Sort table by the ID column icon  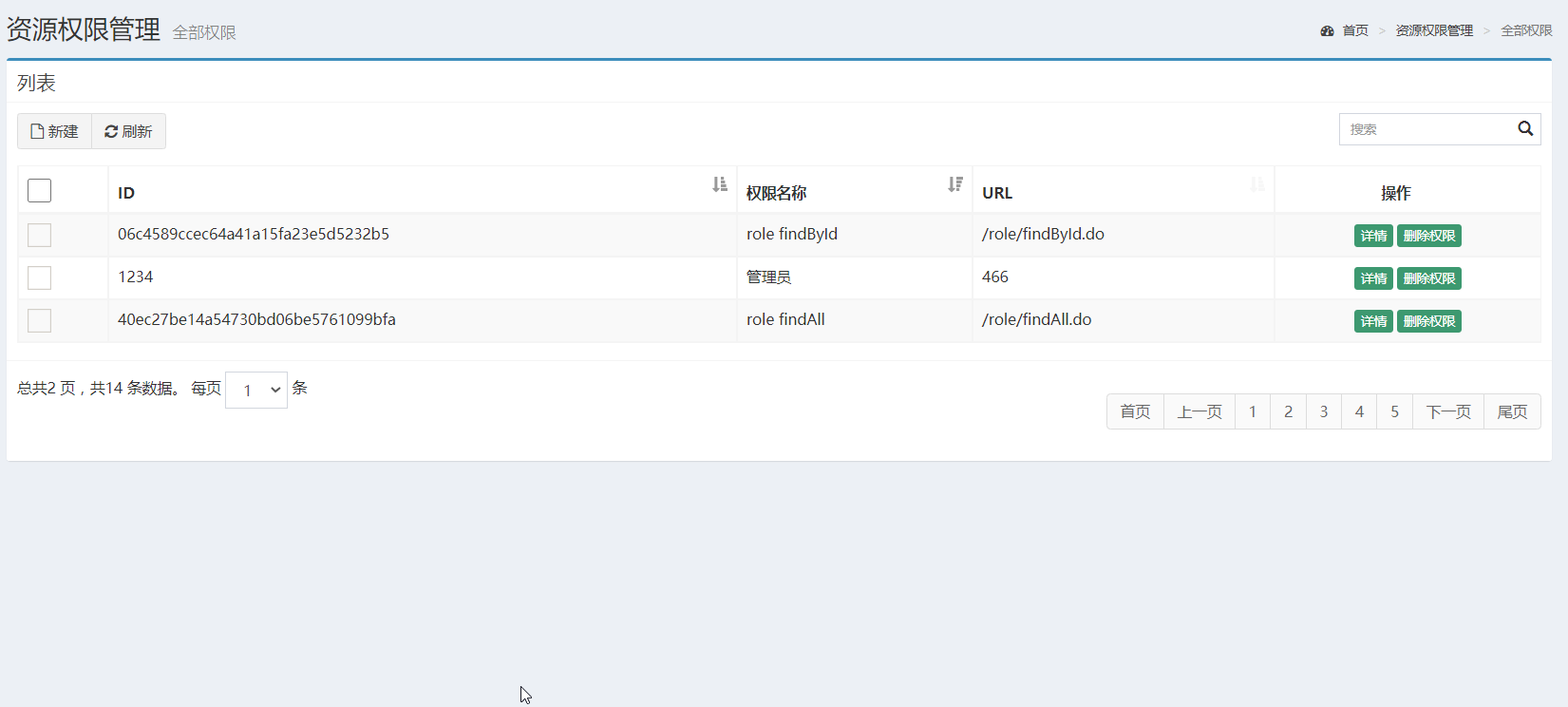pos(720,184)
